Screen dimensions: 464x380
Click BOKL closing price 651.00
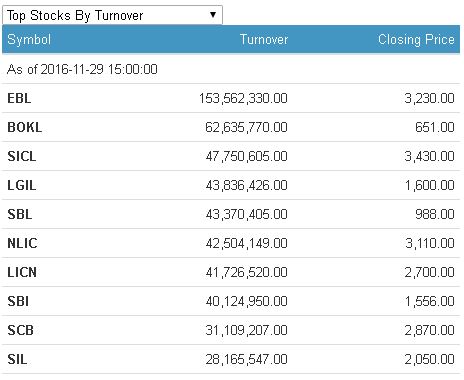(x=435, y=127)
